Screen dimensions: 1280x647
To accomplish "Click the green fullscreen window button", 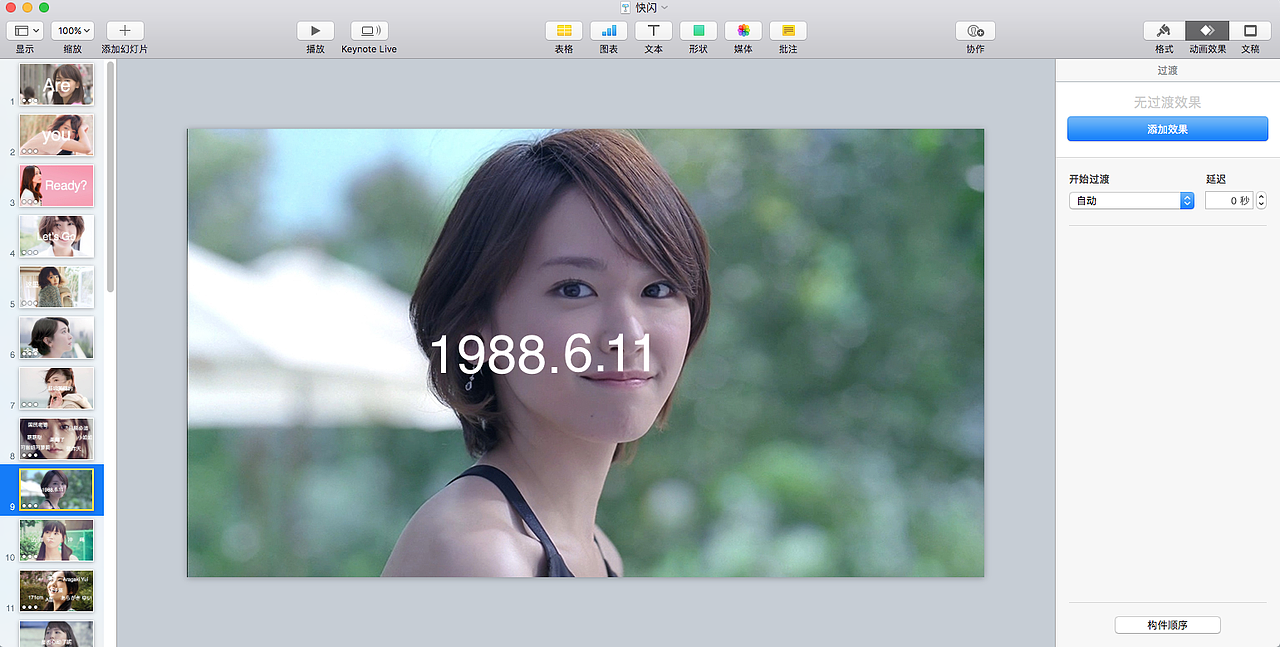I will 44,7.
